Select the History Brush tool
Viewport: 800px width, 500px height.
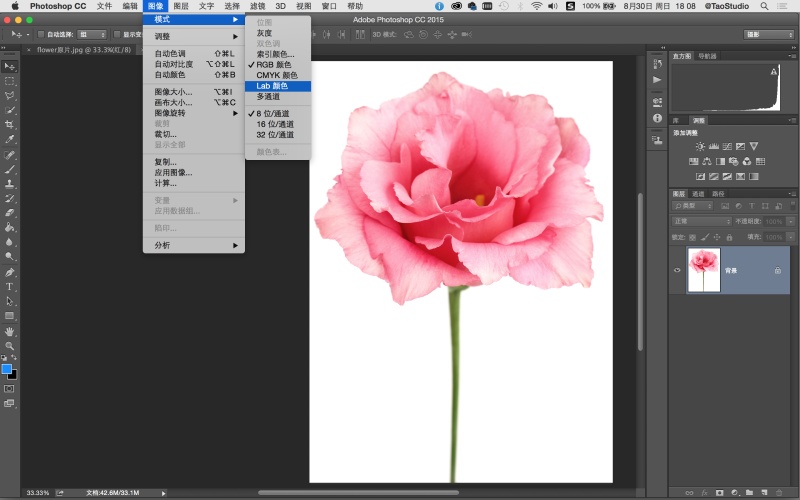(9, 198)
